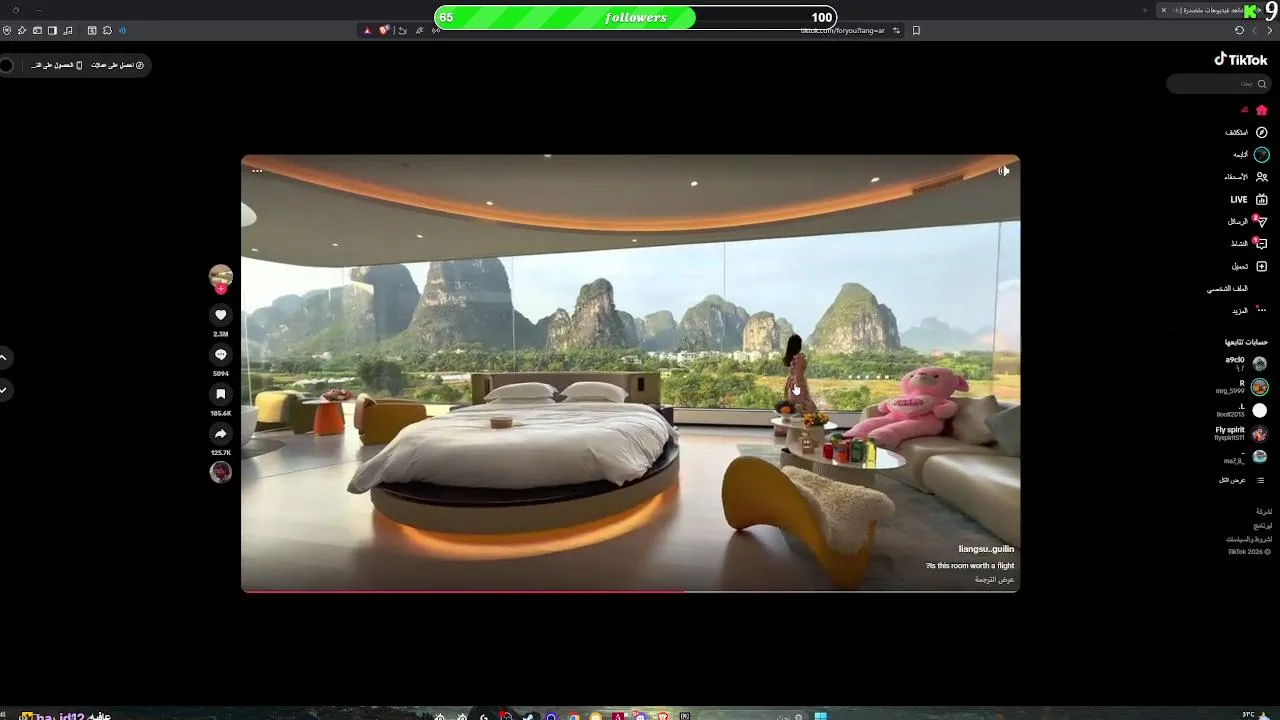This screenshot has width=1280, height=720.
Task: Like the video with heart icon
Action: pos(221,315)
